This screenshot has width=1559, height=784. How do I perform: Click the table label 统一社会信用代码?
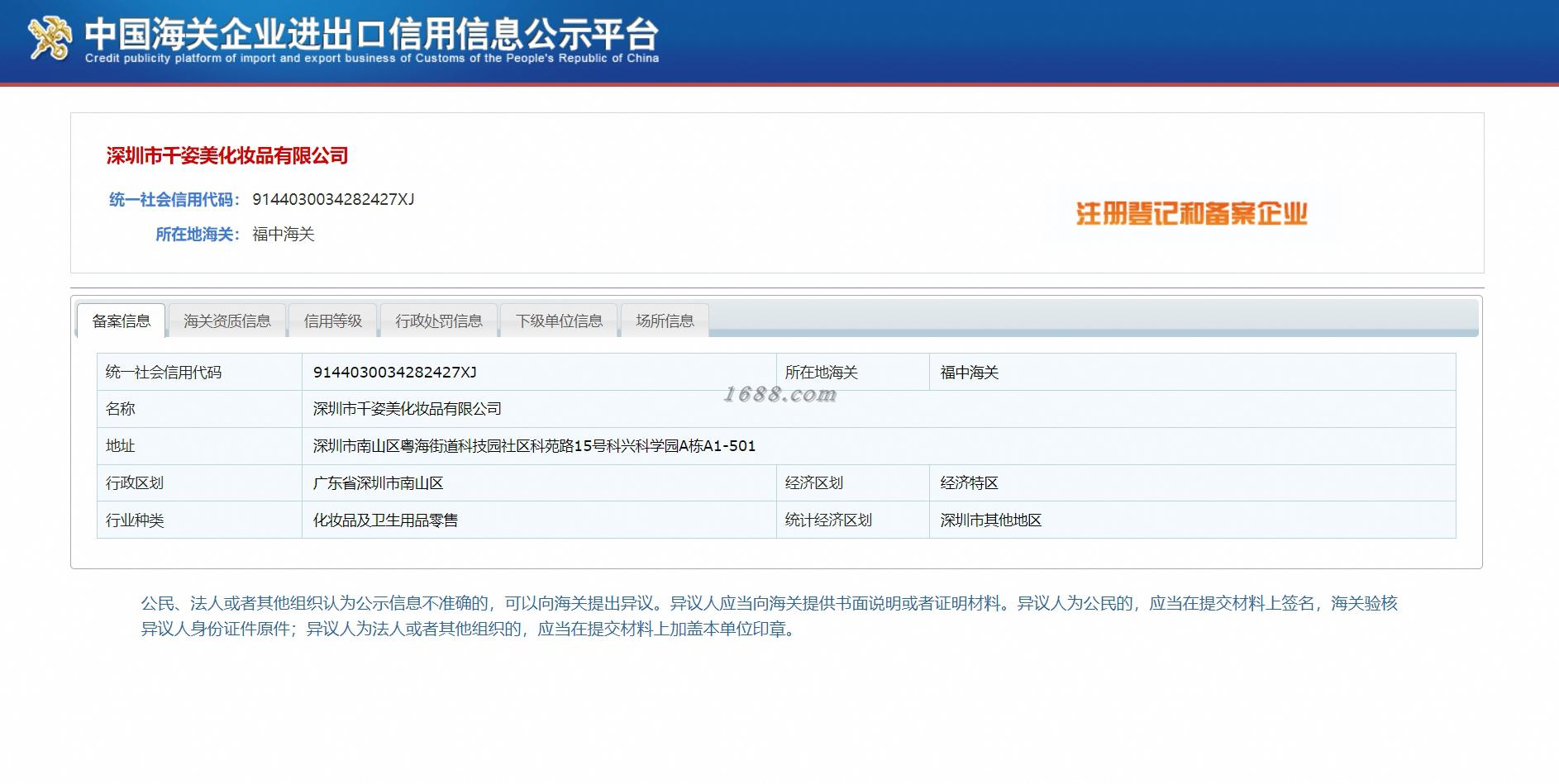(164, 372)
